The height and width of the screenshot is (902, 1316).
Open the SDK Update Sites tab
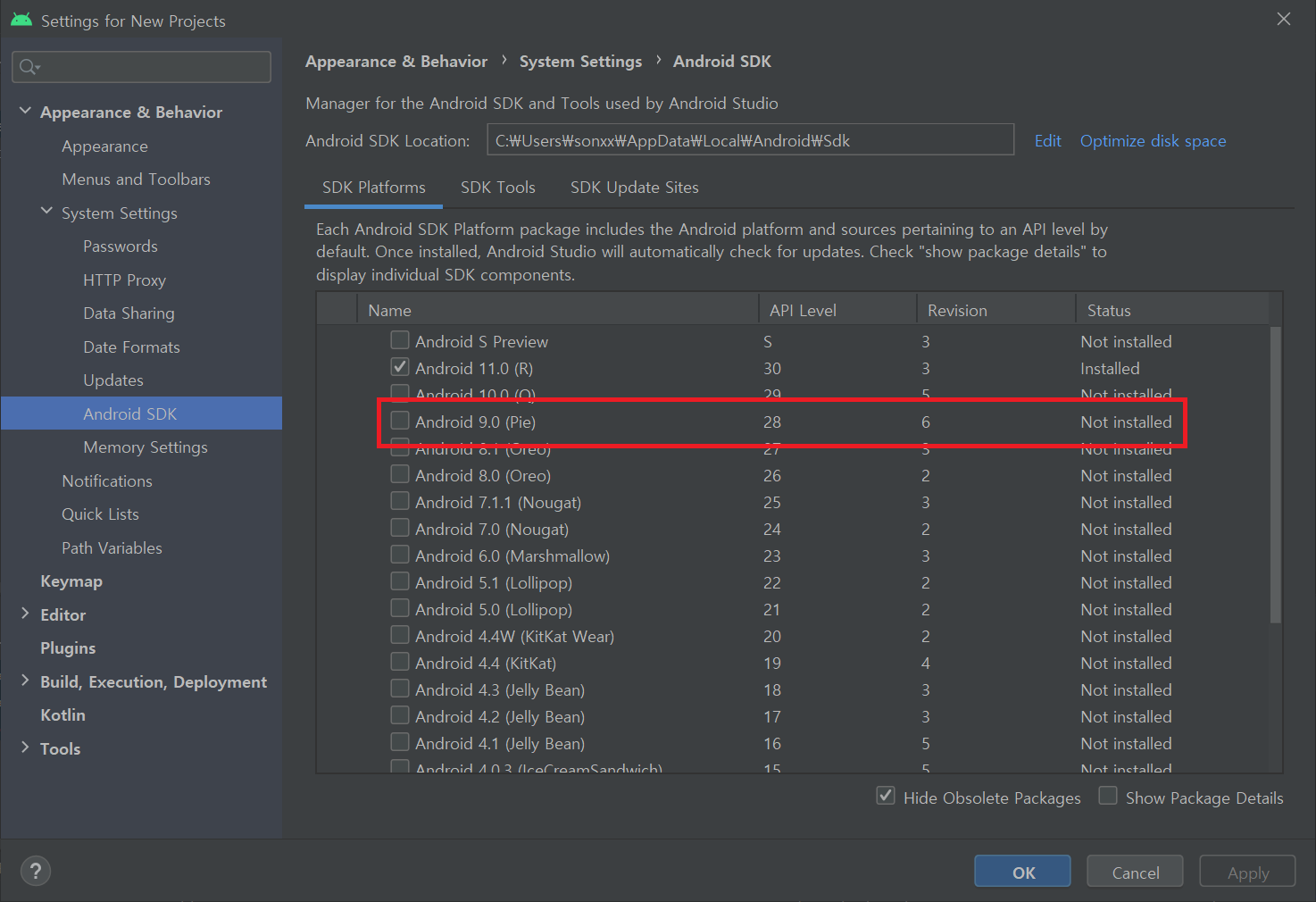click(x=635, y=188)
